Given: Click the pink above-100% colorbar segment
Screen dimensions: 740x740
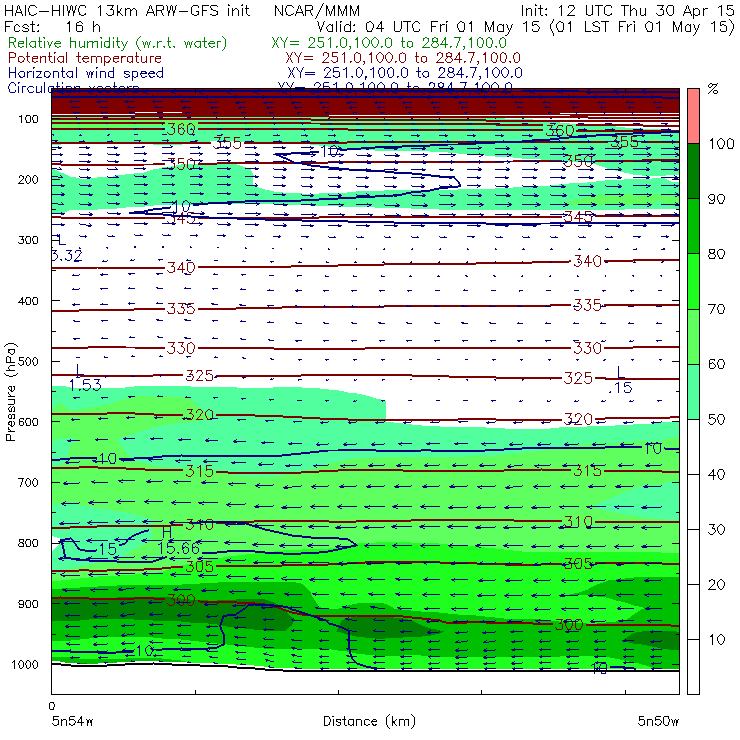Looking at the screenshot, I should 693,116.
